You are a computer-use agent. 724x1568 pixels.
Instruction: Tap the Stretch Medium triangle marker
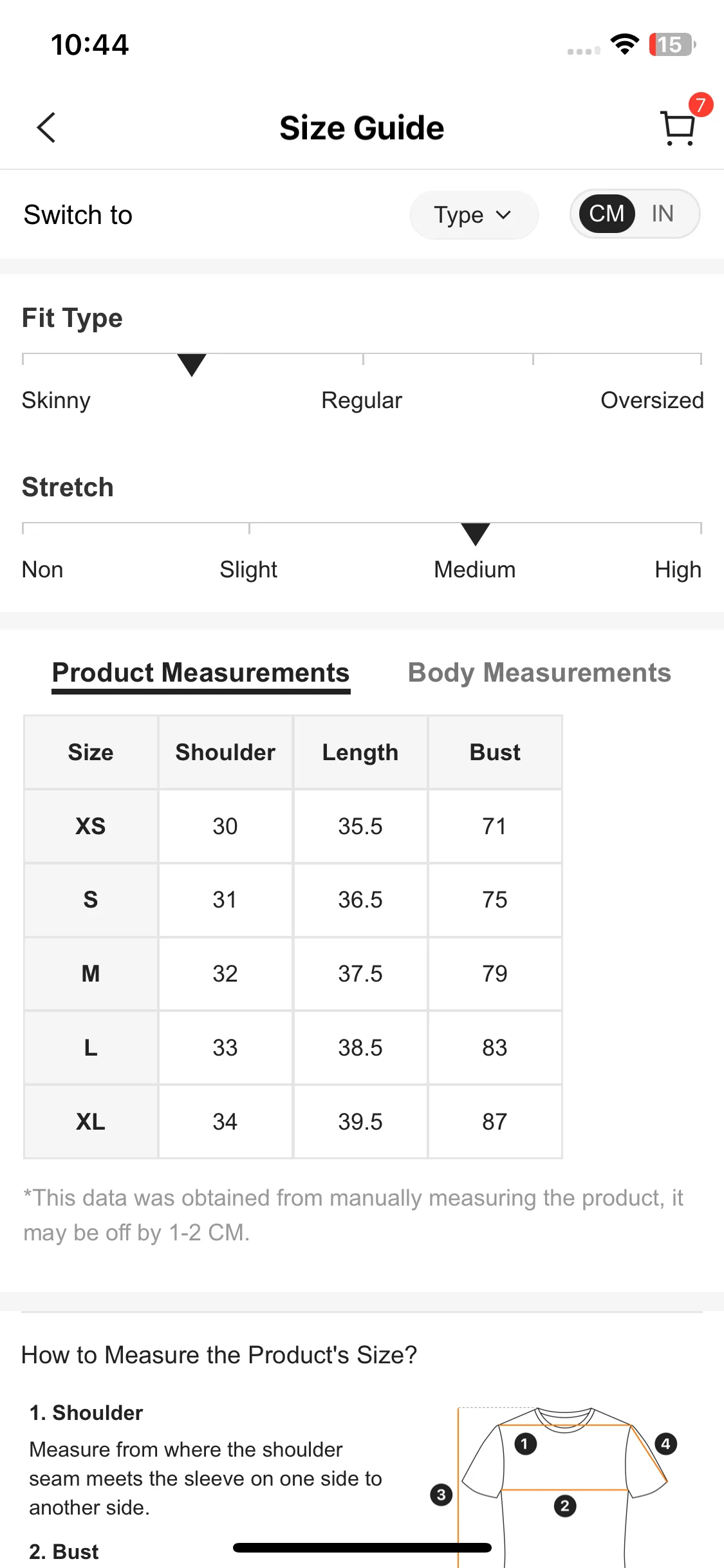click(x=476, y=534)
